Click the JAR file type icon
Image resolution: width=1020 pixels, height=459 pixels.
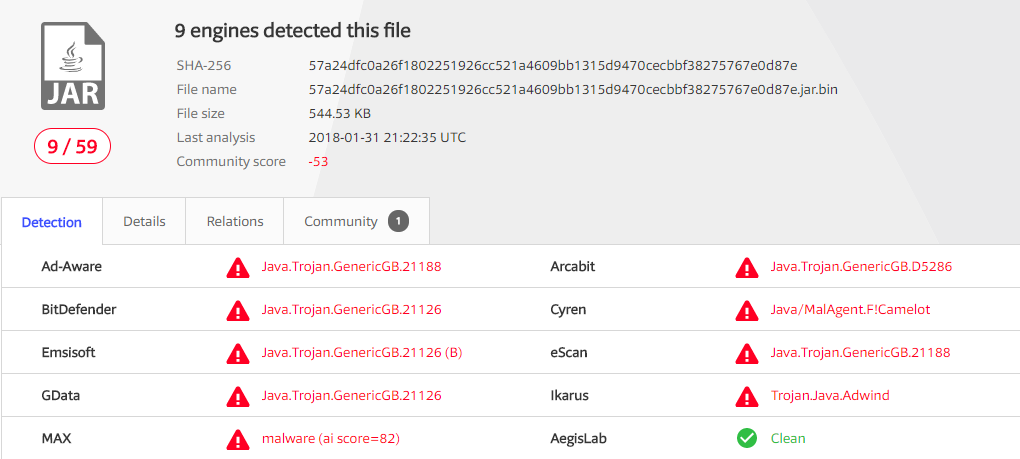click(72, 66)
